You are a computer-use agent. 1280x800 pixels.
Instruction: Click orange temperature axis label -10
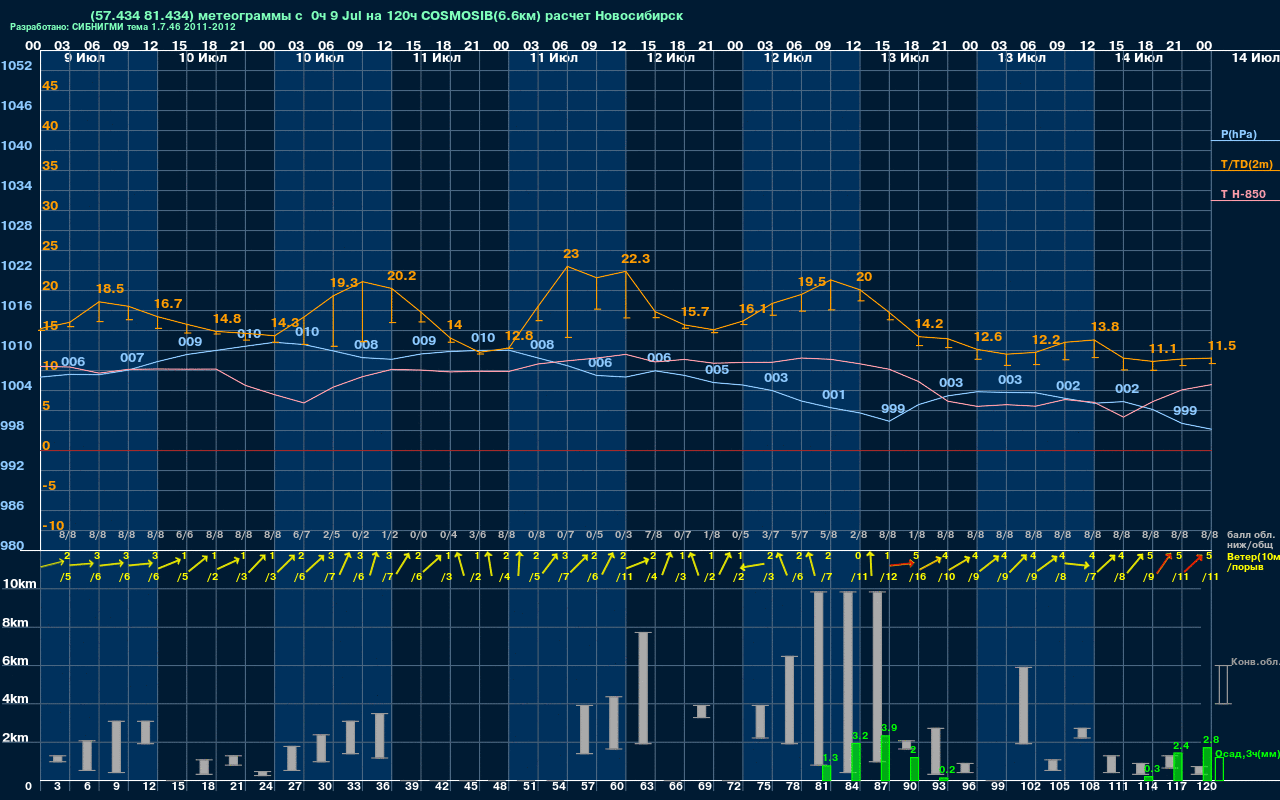53,525
